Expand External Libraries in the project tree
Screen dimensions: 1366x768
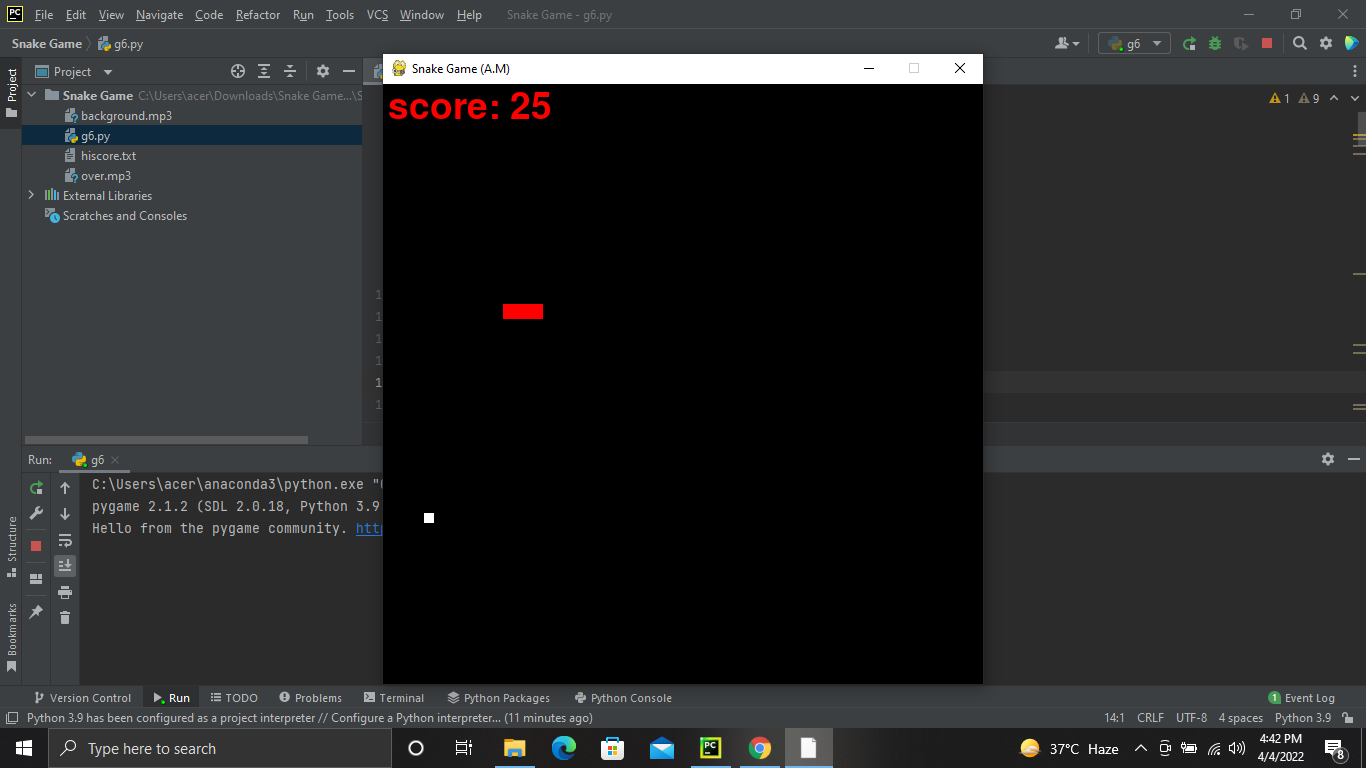(x=31, y=195)
